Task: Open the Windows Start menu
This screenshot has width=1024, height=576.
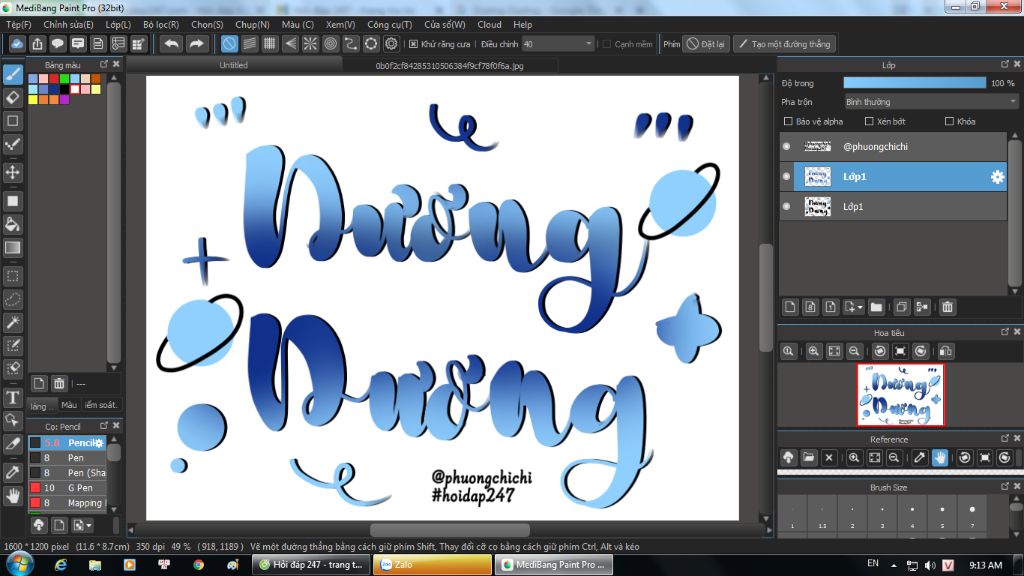Action: point(19,564)
